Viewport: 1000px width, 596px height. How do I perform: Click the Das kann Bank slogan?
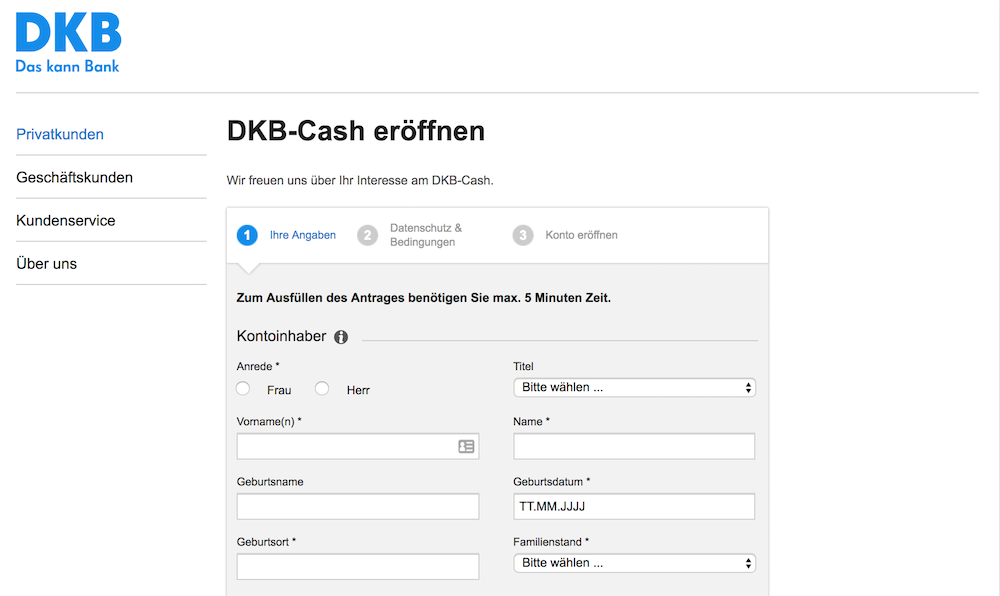(x=68, y=66)
